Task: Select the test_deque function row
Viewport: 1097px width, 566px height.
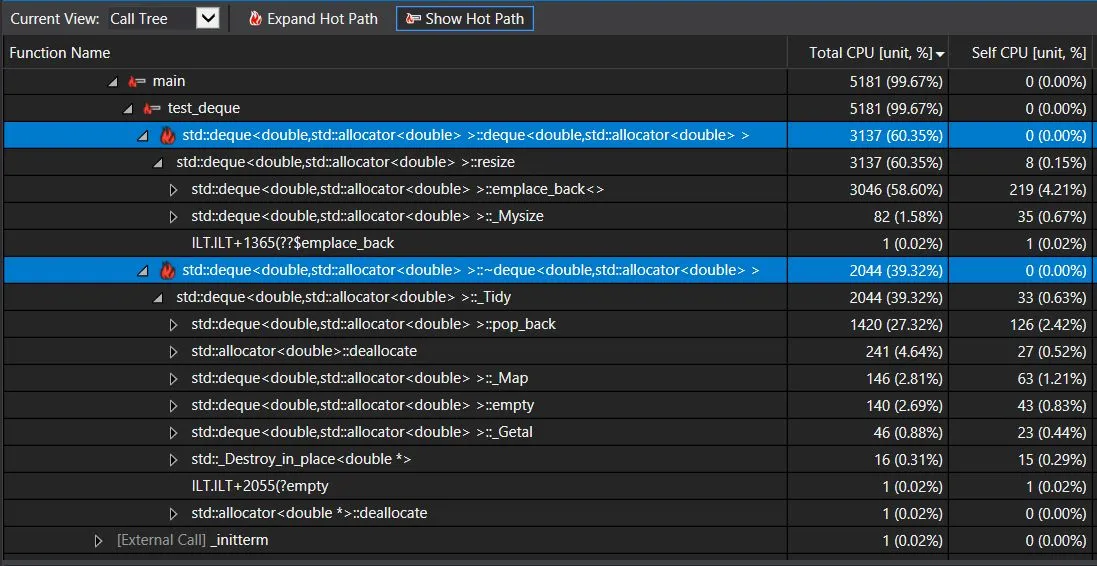Action: pos(548,108)
